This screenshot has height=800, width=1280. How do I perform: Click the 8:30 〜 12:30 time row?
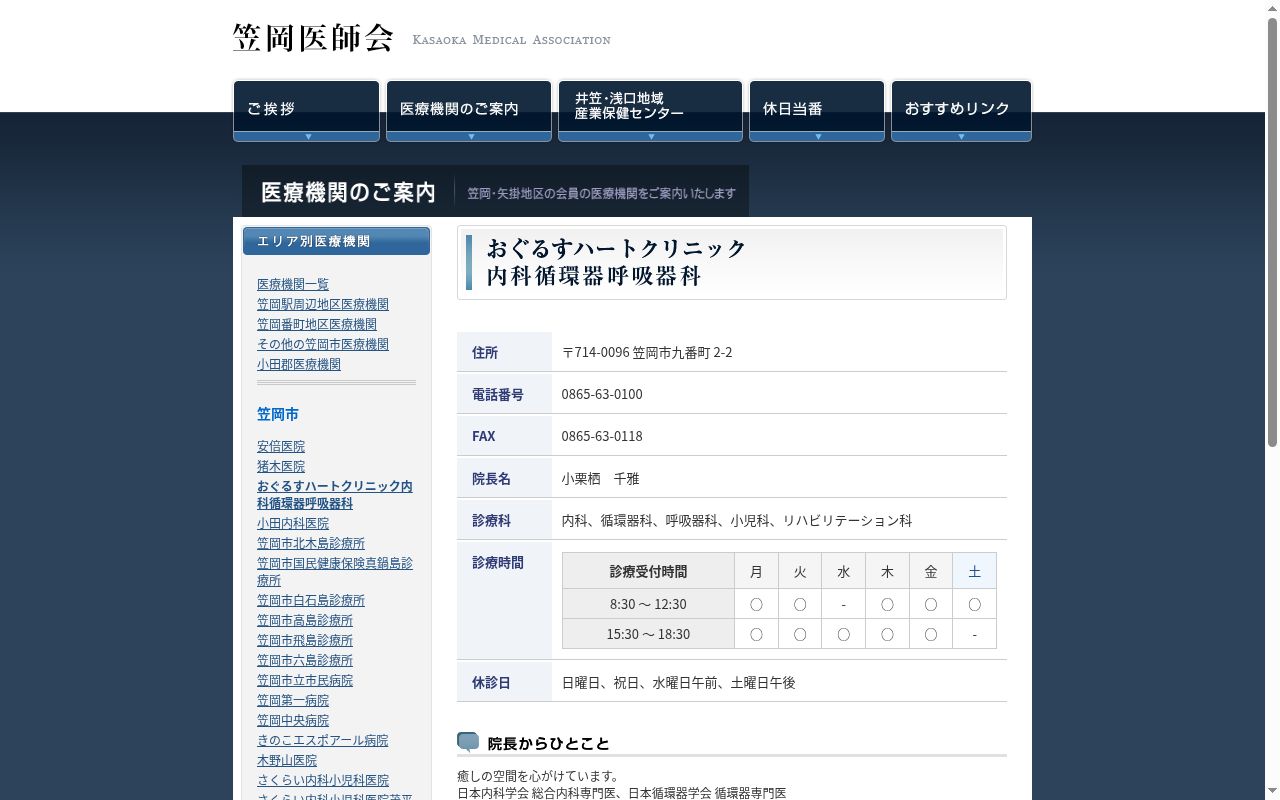point(779,604)
